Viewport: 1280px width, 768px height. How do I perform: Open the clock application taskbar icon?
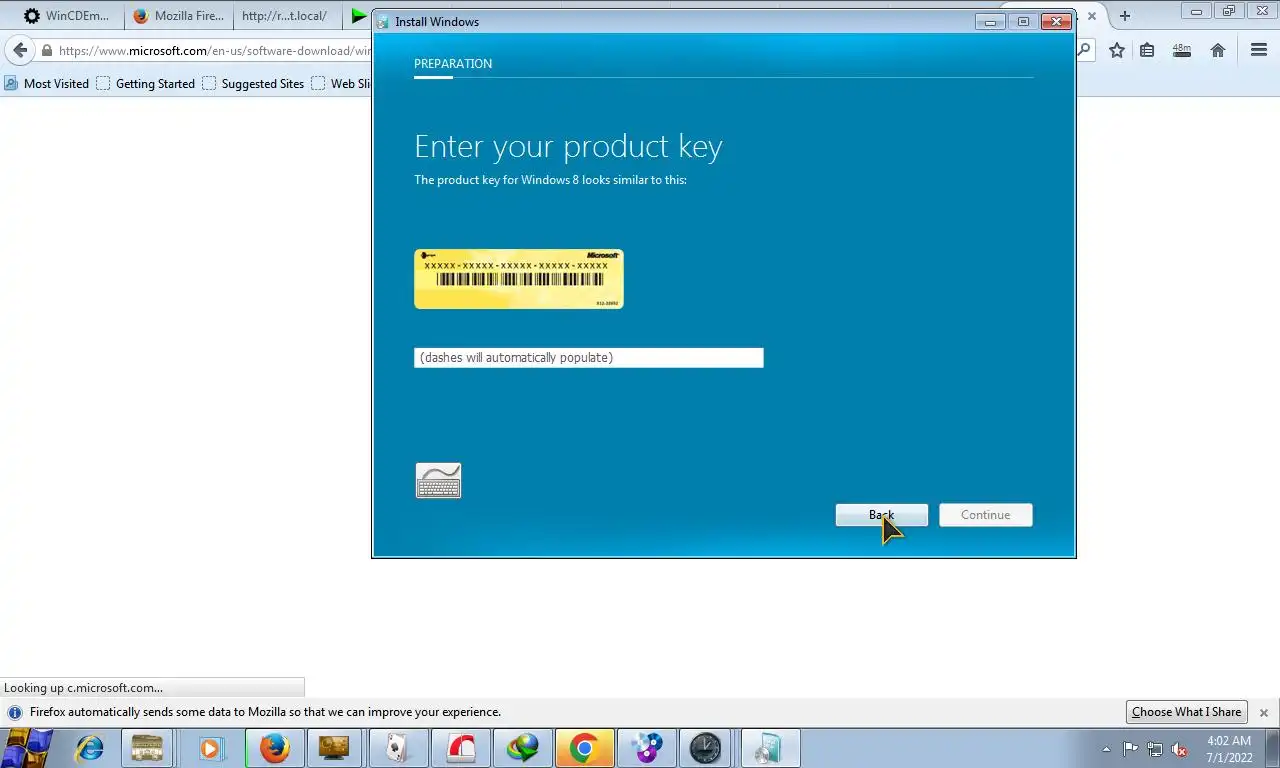705,748
